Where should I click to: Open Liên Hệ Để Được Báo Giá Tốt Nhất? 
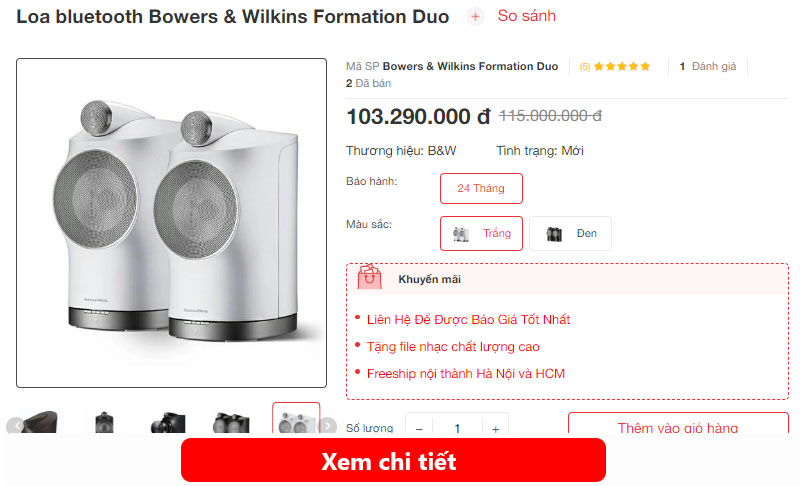tap(468, 320)
